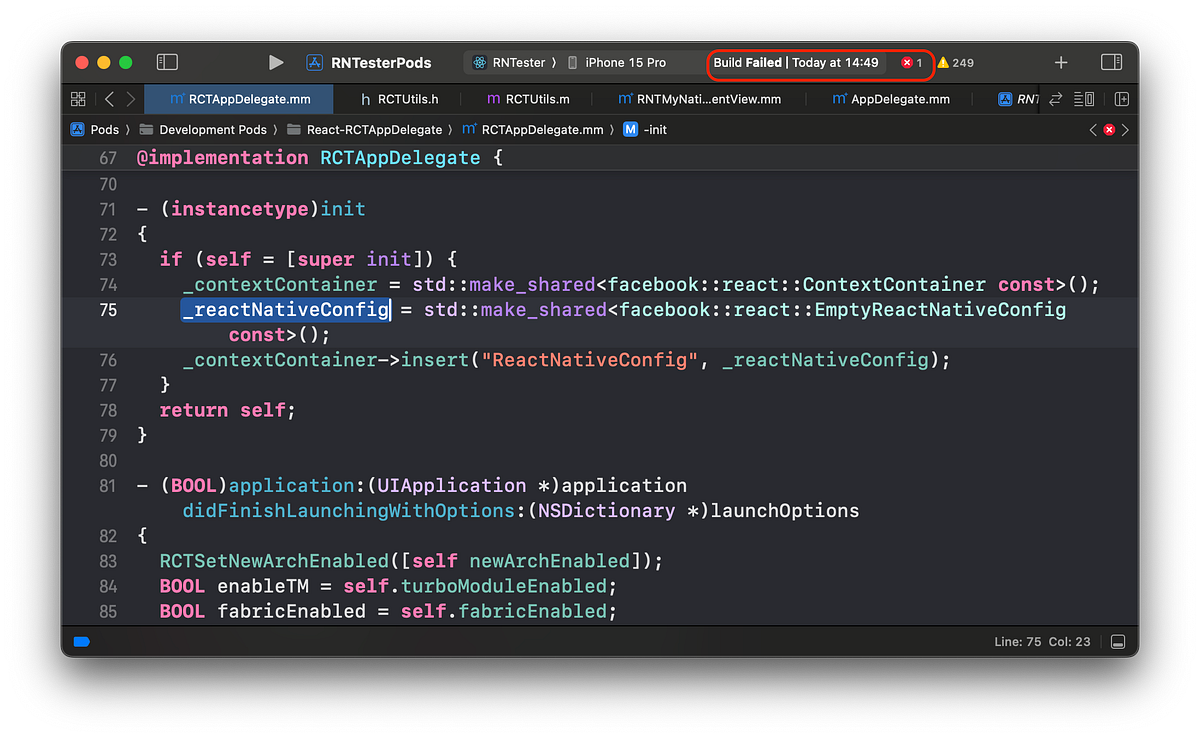Toggle the navigator sidebar visibility
The height and width of the screenshot is (738, 1200).
pos(166,61)
